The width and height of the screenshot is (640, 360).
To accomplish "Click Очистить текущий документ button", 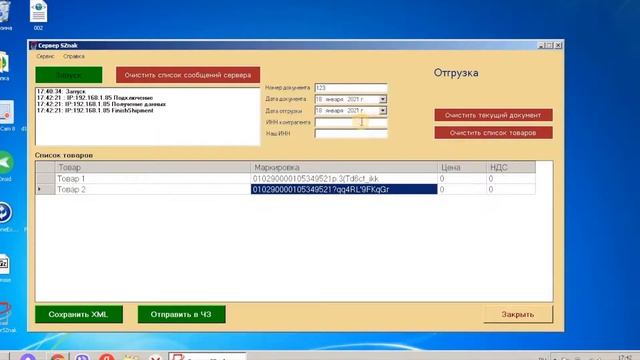I will (x=493, y=115).
